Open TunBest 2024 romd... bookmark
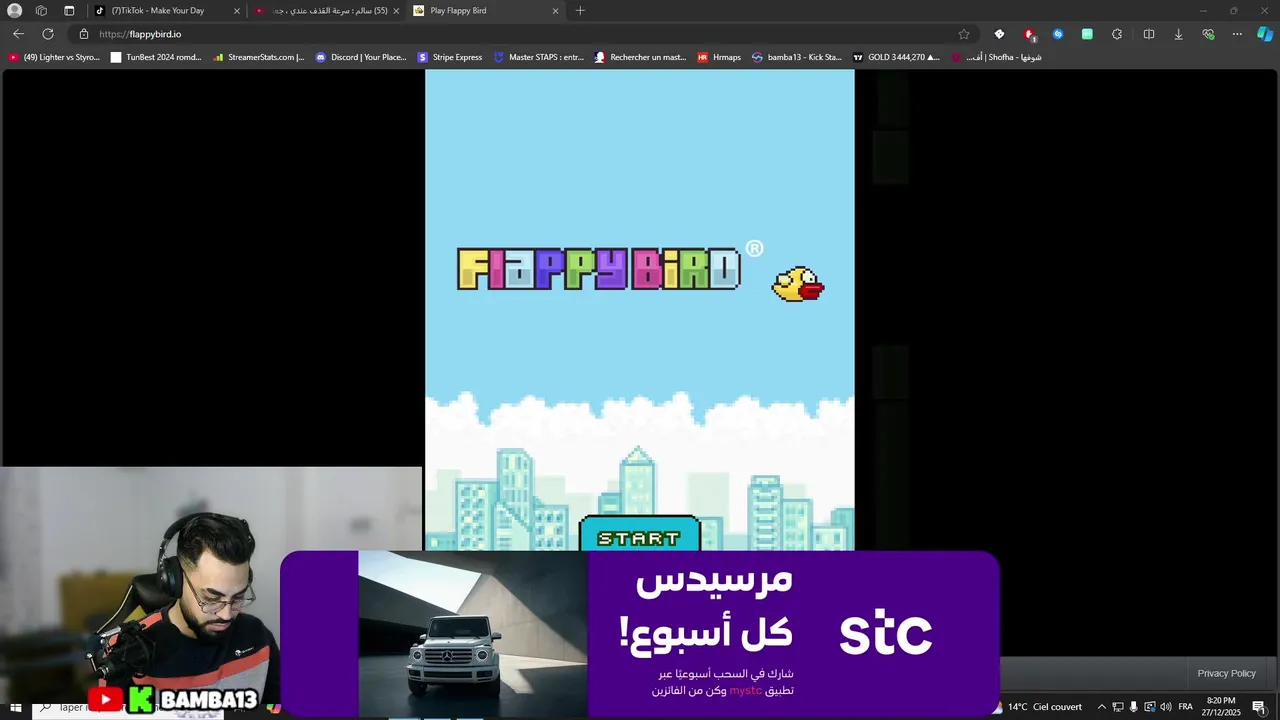 pyautogui.click(x=156, y=57)
